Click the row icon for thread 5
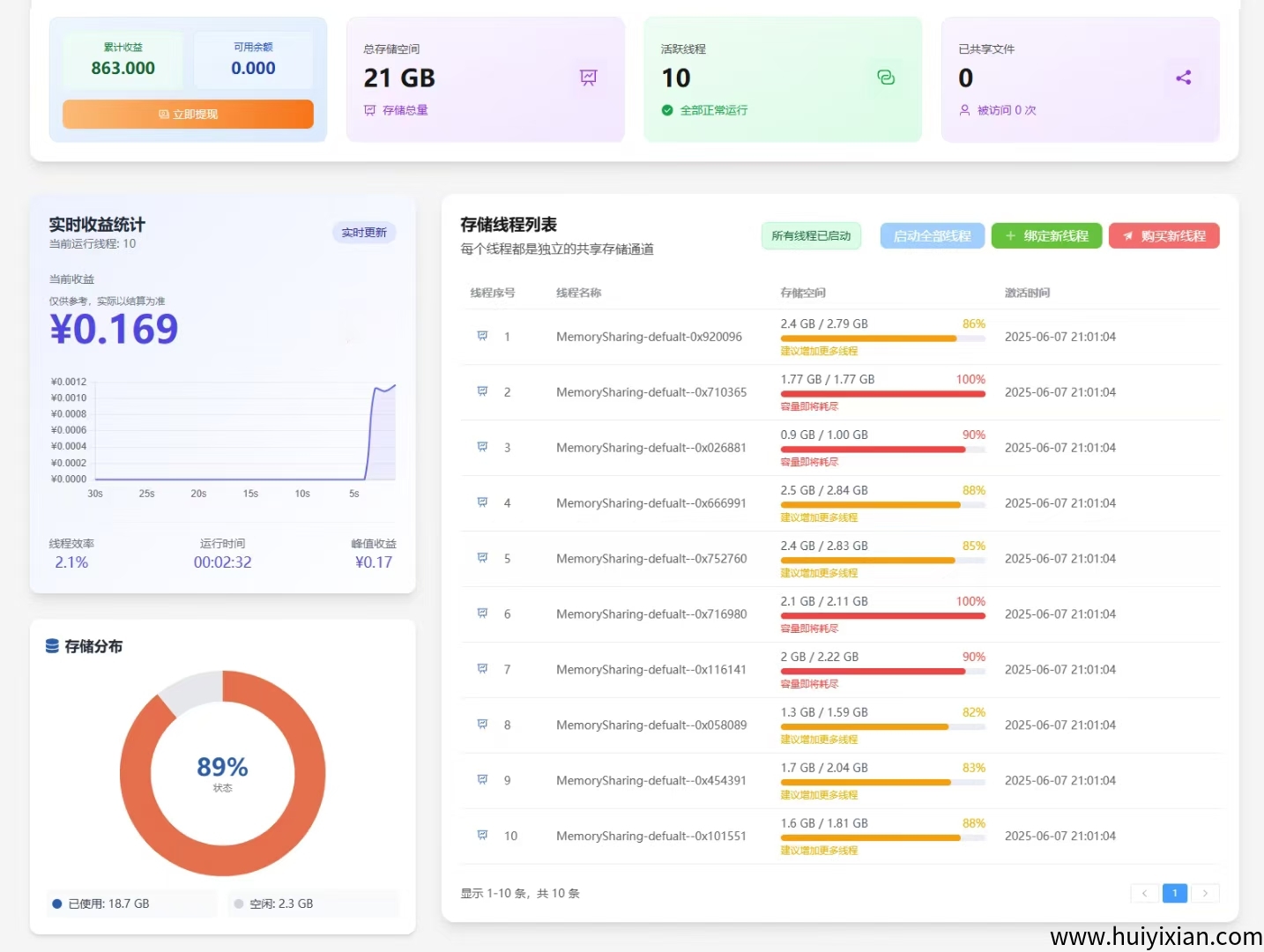 point(482,558)
